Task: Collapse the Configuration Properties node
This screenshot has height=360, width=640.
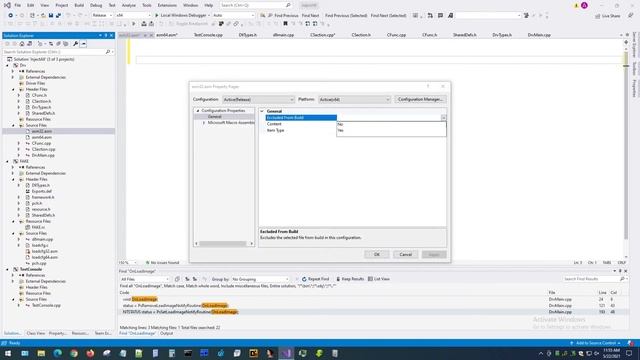Action: [198, 111]
